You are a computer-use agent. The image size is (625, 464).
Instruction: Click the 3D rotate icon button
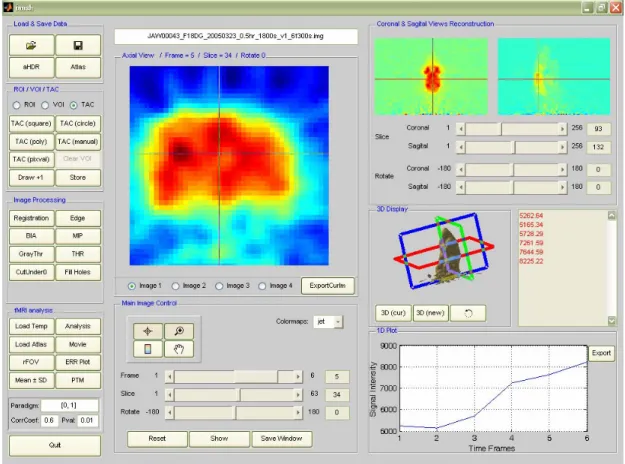(468, 313)
